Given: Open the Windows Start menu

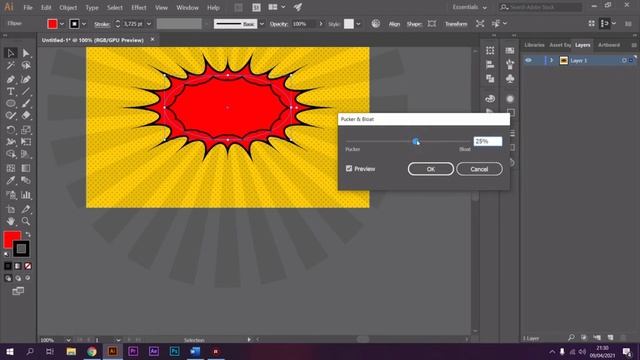Looking at the screenshot, I should pyautogui.click(x=9, y=351).
